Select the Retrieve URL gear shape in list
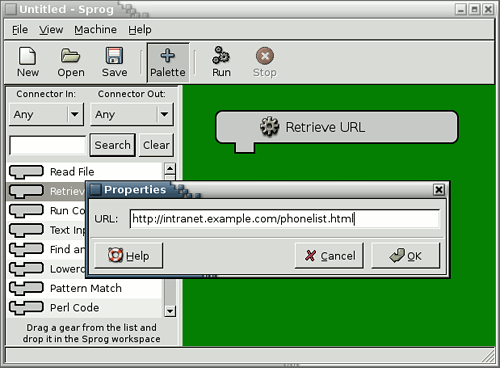The width and height of the screenshot is (500, 368). coord(26,191)
